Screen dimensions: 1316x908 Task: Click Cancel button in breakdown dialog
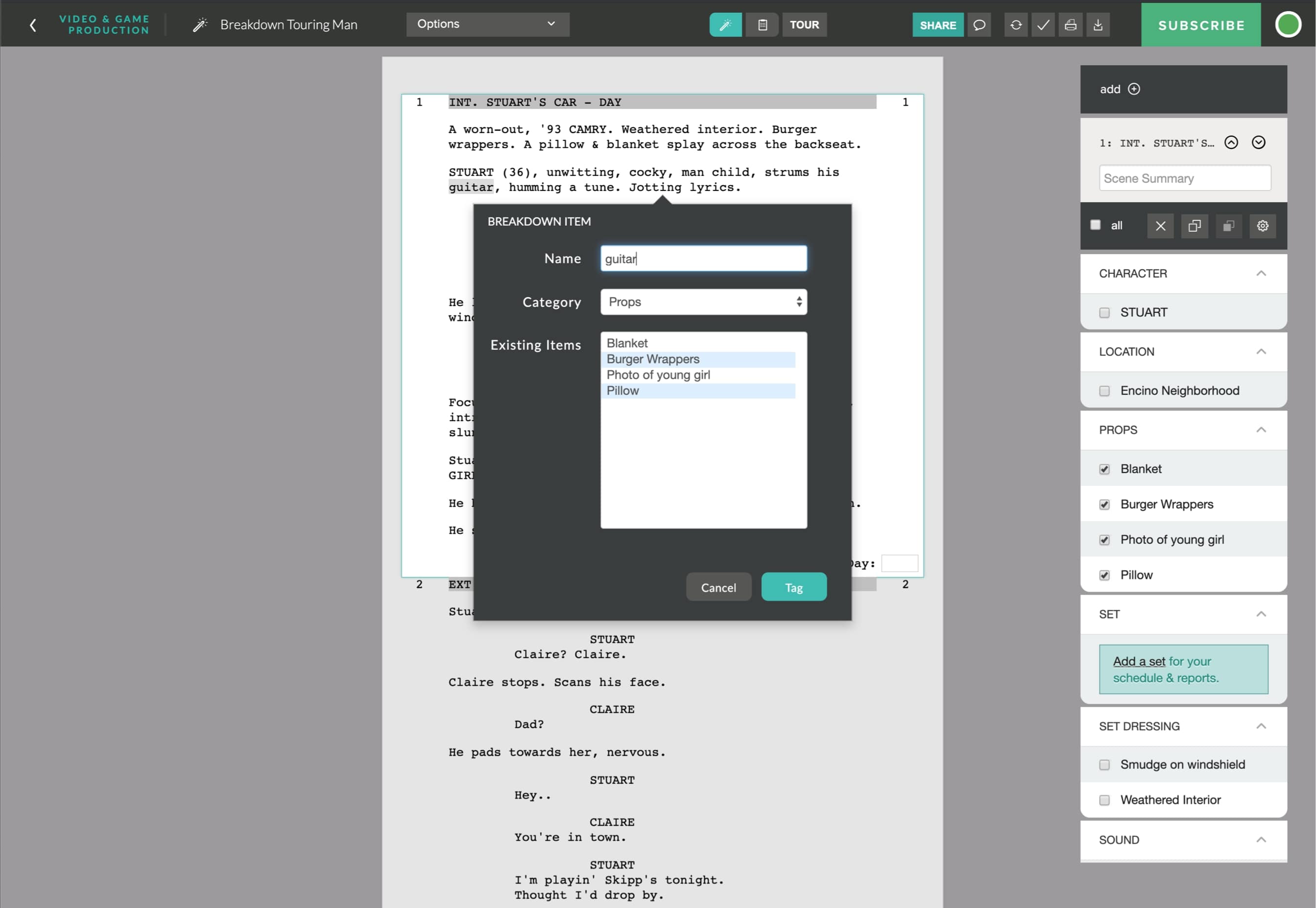(718, 587)
